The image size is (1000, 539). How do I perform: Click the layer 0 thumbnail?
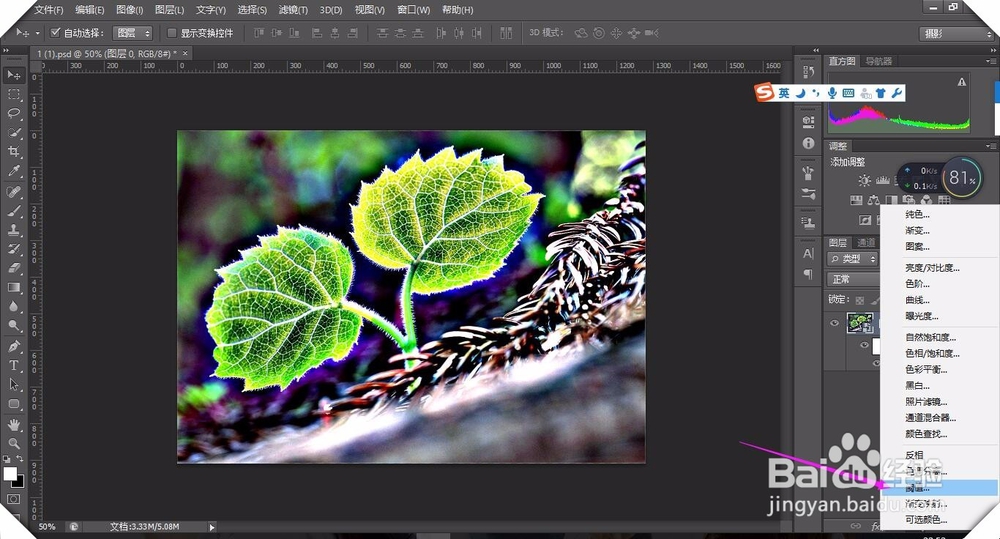(860, 323)
